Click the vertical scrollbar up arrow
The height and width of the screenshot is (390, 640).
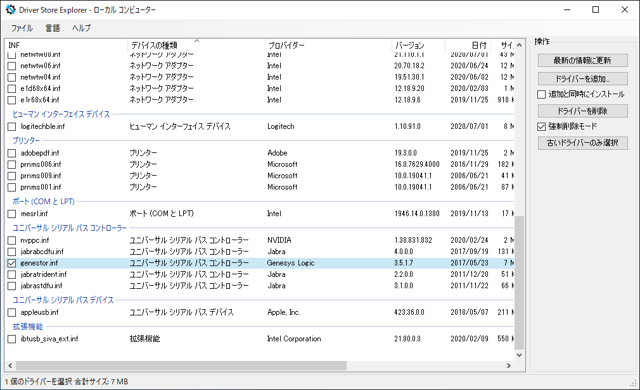click(x=519, y=45)
